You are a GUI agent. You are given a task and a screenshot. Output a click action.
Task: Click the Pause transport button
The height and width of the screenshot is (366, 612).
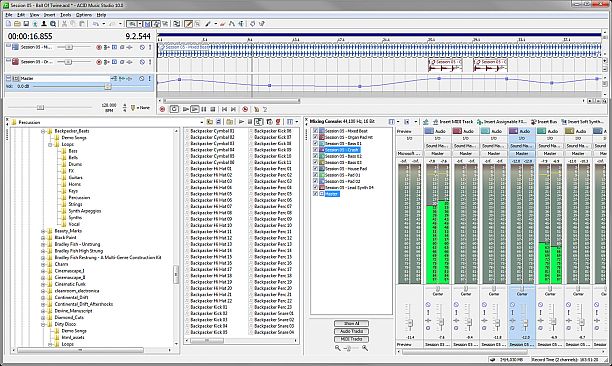204,109
